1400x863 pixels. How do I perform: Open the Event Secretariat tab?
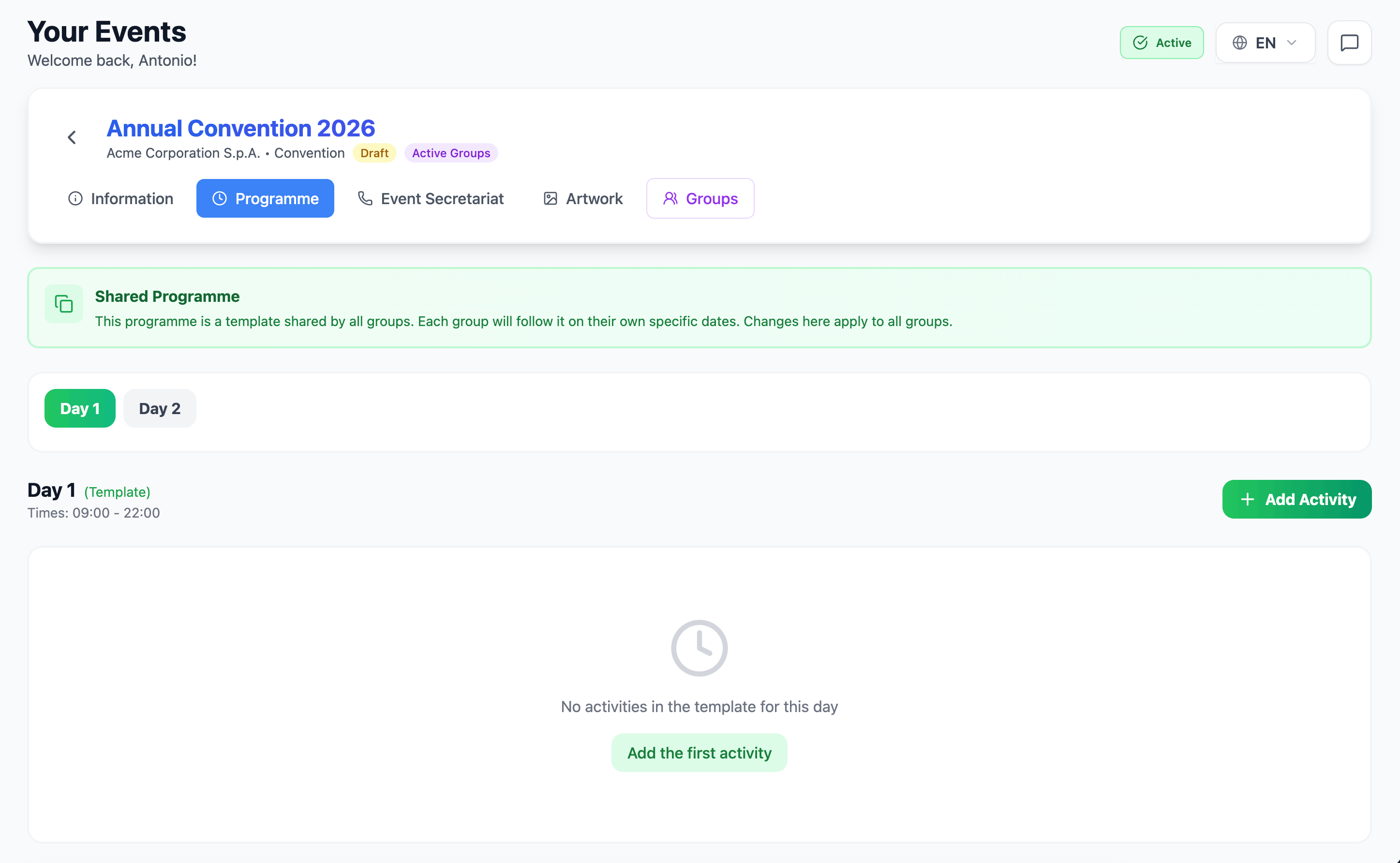point(431,199)
